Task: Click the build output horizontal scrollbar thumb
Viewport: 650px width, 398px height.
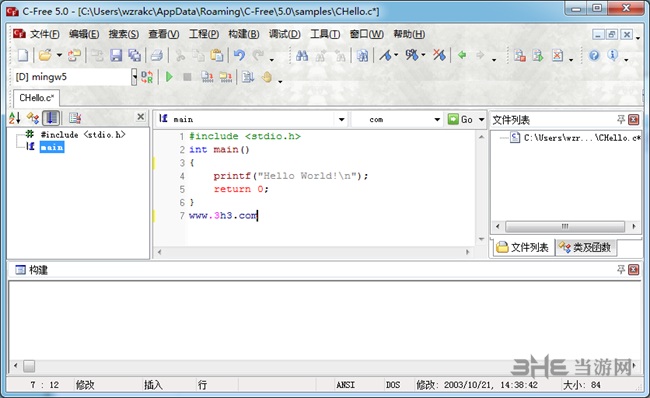Action: pyautogui.click(x=29, y=366)
